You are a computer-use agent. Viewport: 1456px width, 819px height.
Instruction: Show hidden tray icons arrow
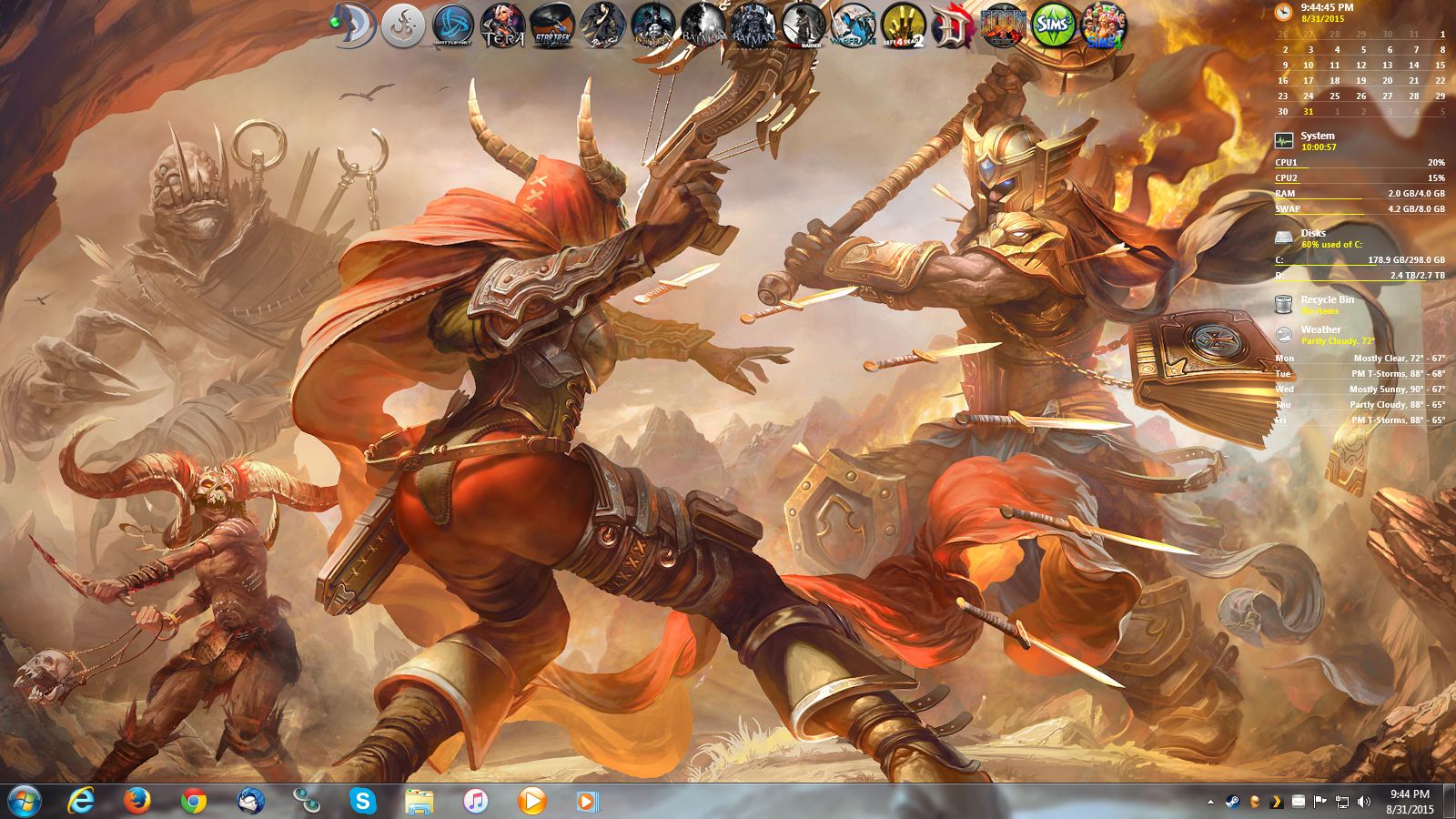click(x=1210, y=802)
